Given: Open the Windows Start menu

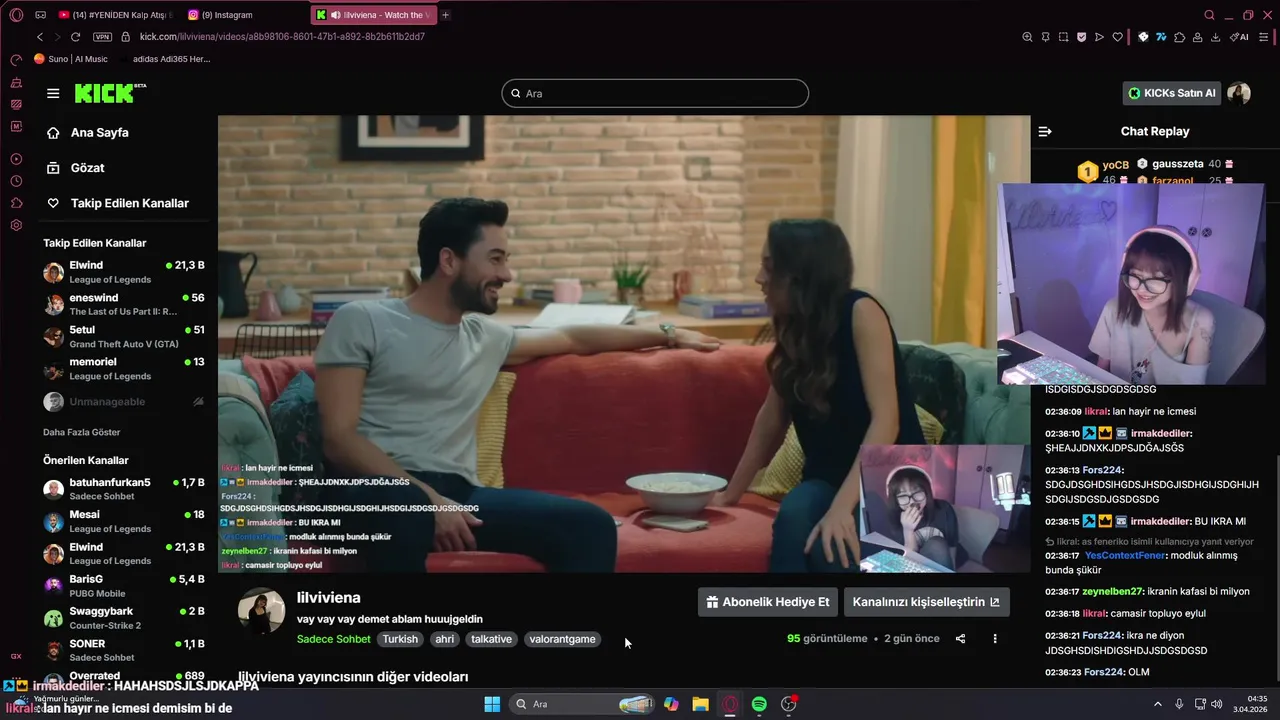Looking at the screenshot, I should click(492, 704).
